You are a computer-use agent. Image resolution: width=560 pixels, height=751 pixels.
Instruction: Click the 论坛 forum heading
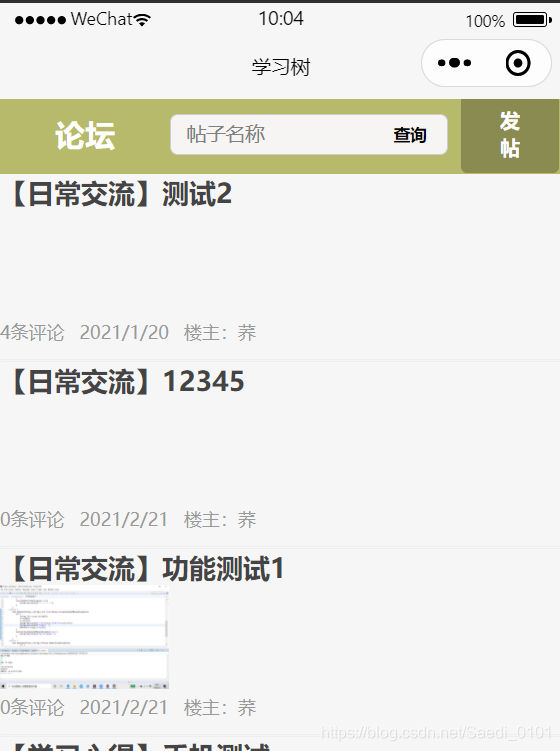click(x=85, y=136)
